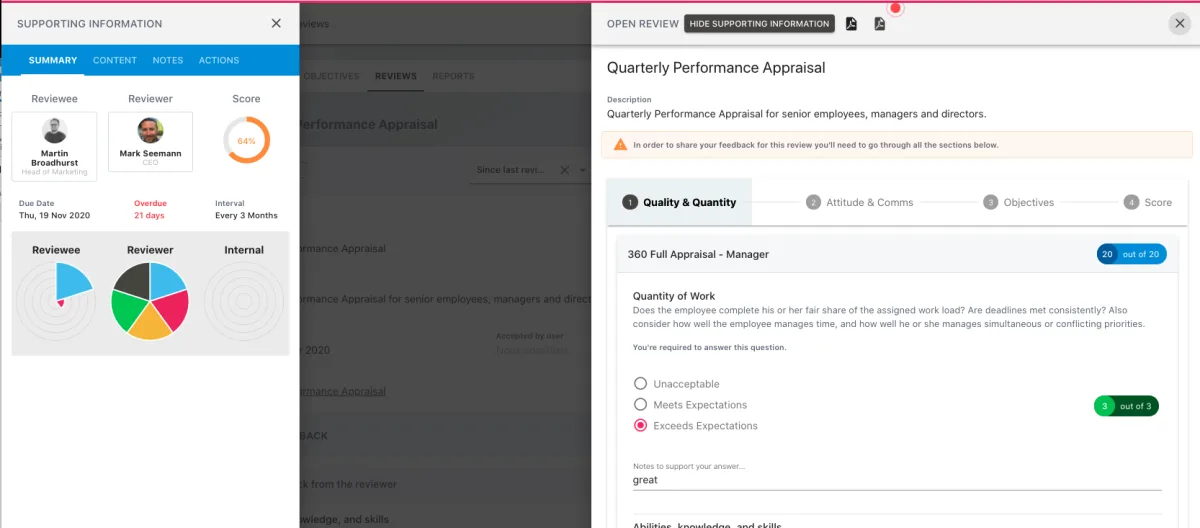
Task: Click the 'Quarterly Performance Appraisal' title
Action: click(x=716, y=68)
